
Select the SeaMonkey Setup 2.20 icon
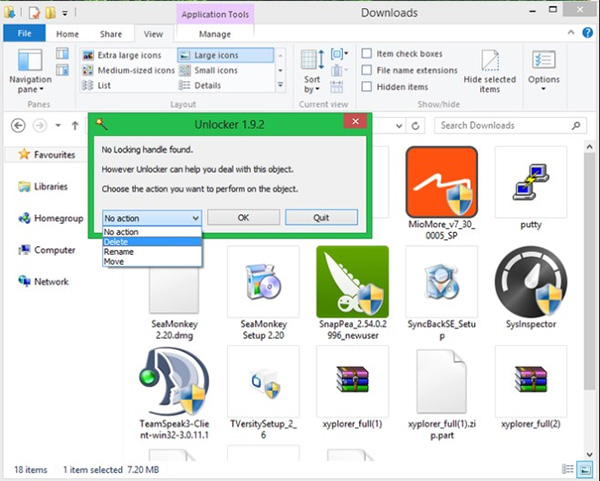click(x=263, y=282)
